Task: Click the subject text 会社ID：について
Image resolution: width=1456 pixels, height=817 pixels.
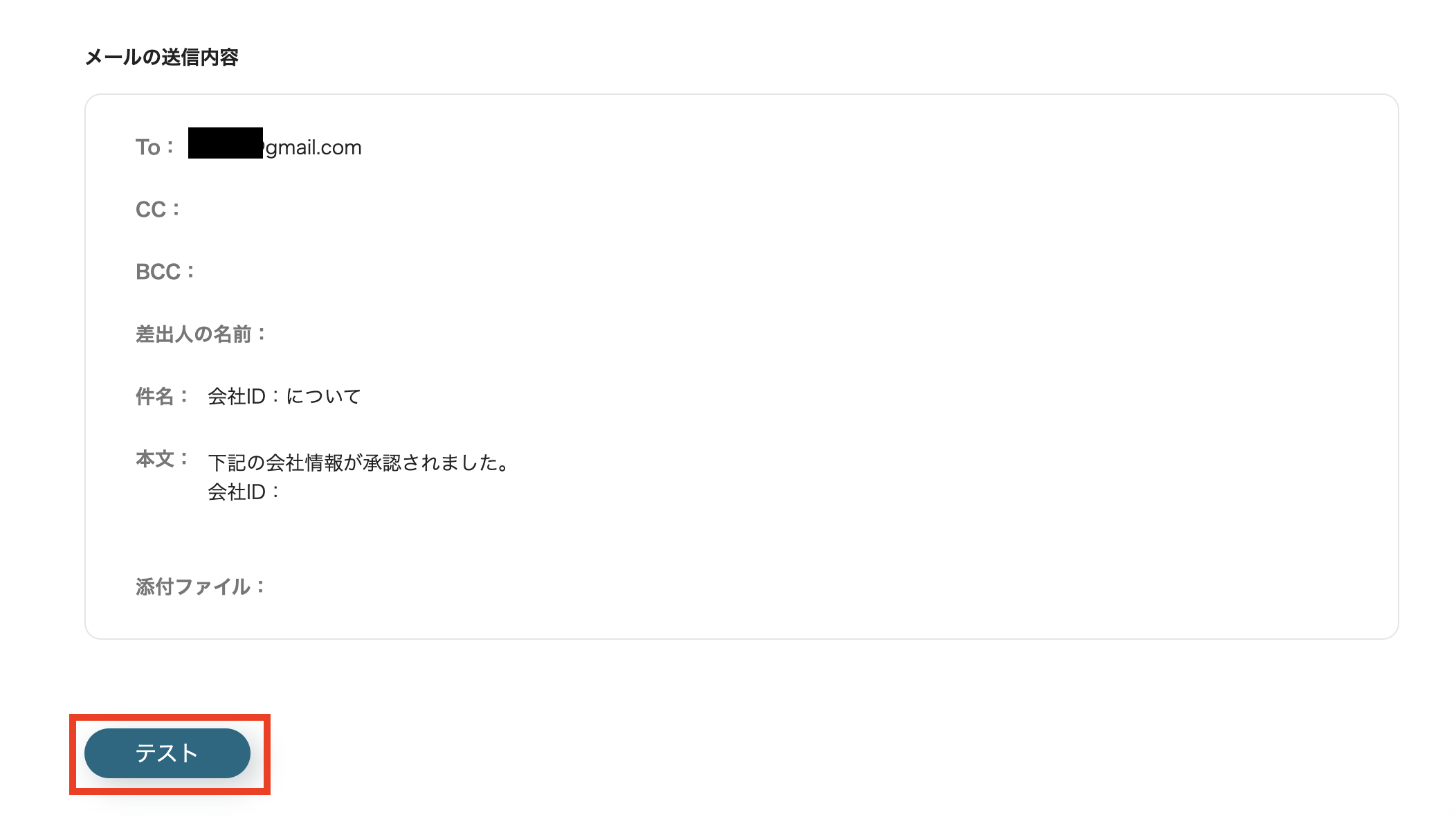Action: [x=284, y=396]
